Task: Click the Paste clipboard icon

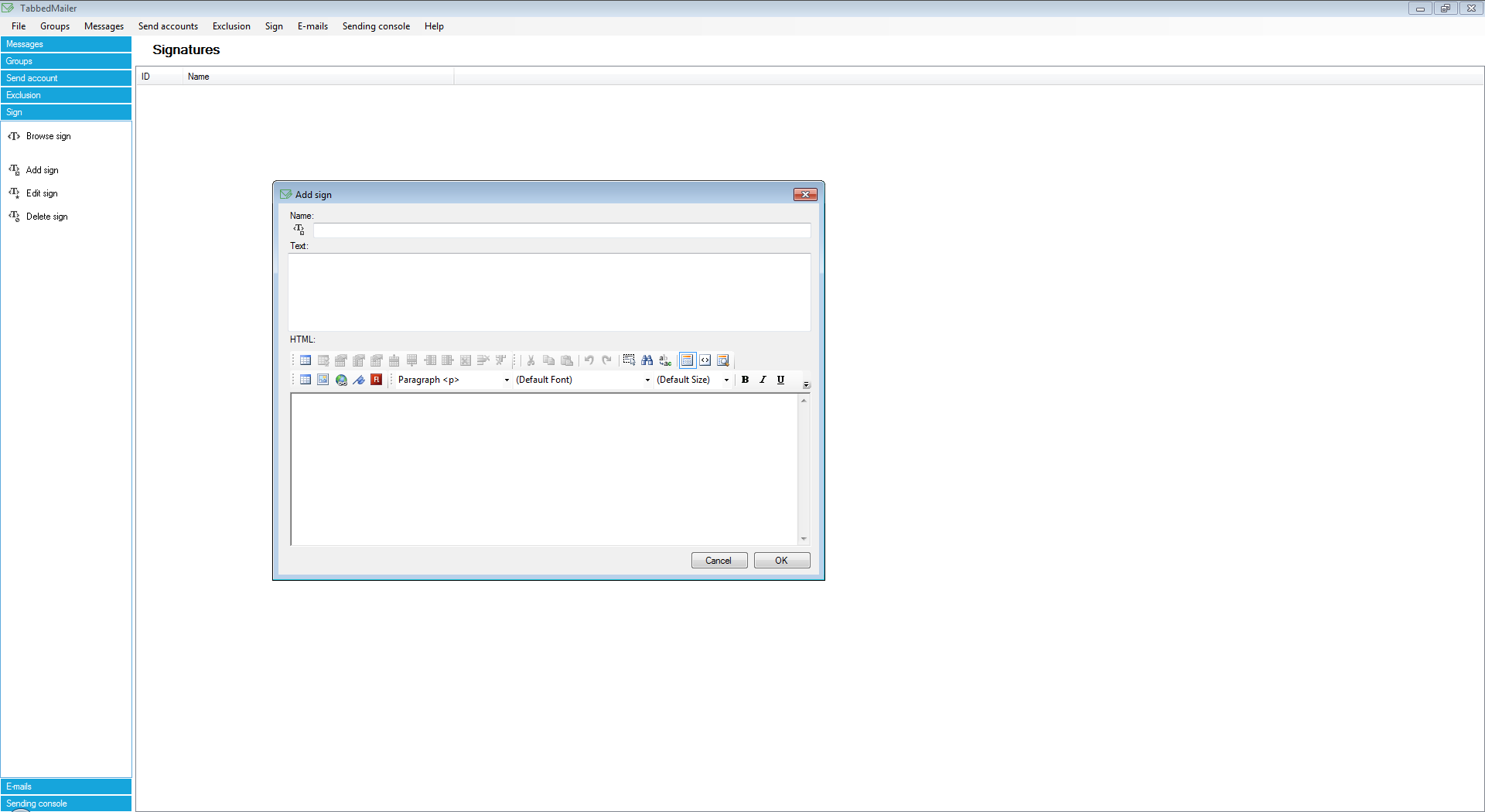Action: tap(567, 360)
